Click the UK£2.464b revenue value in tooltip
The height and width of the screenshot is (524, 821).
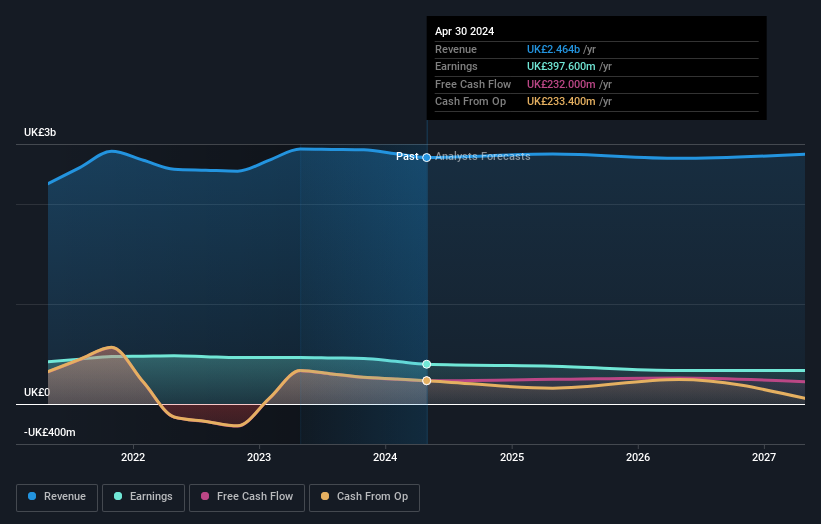[553, 49]
